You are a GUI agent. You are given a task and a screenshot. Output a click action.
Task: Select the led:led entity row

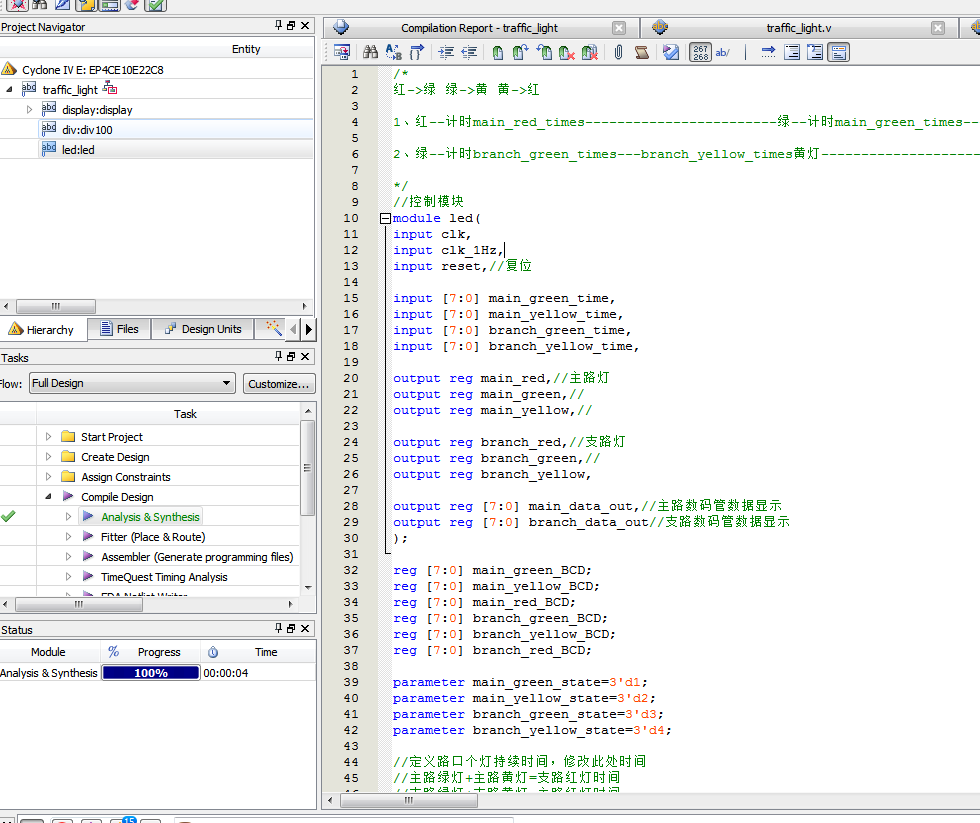(156, 150)
